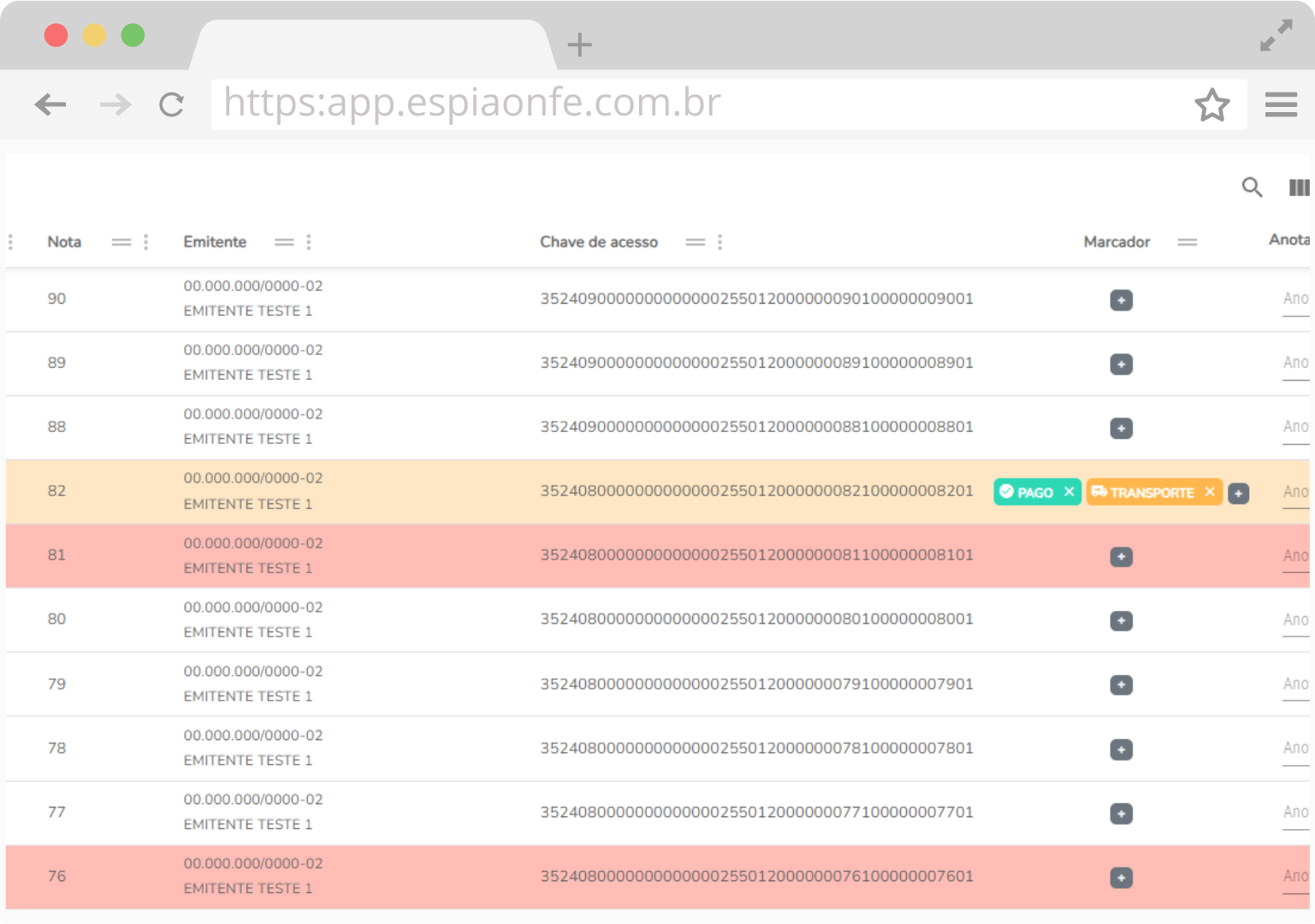Remove the PAGO tag
This screenshot has height=924, width=1315.
[x=1069, y=492]
